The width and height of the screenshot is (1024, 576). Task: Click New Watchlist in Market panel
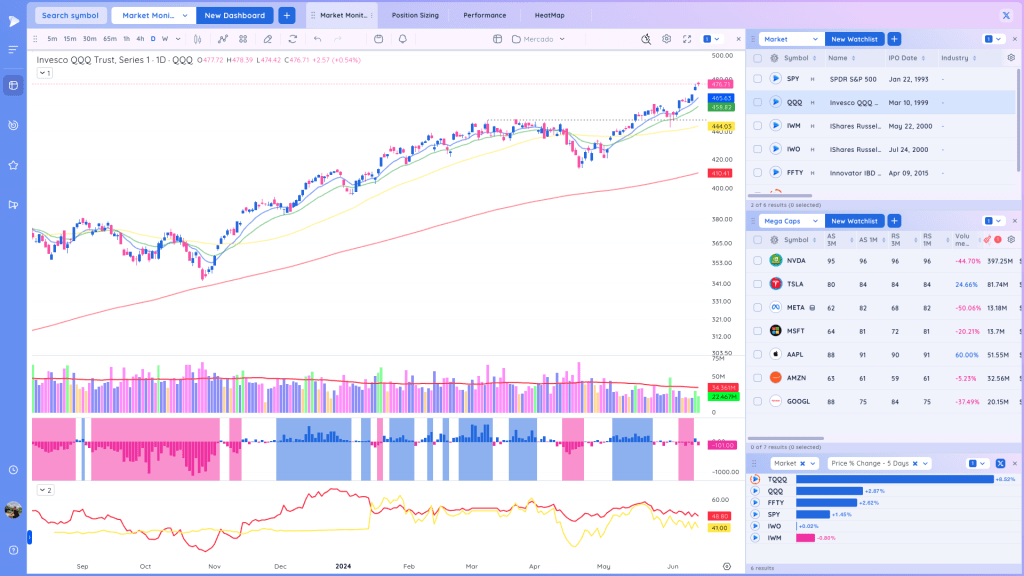click(x=854, y=39)
